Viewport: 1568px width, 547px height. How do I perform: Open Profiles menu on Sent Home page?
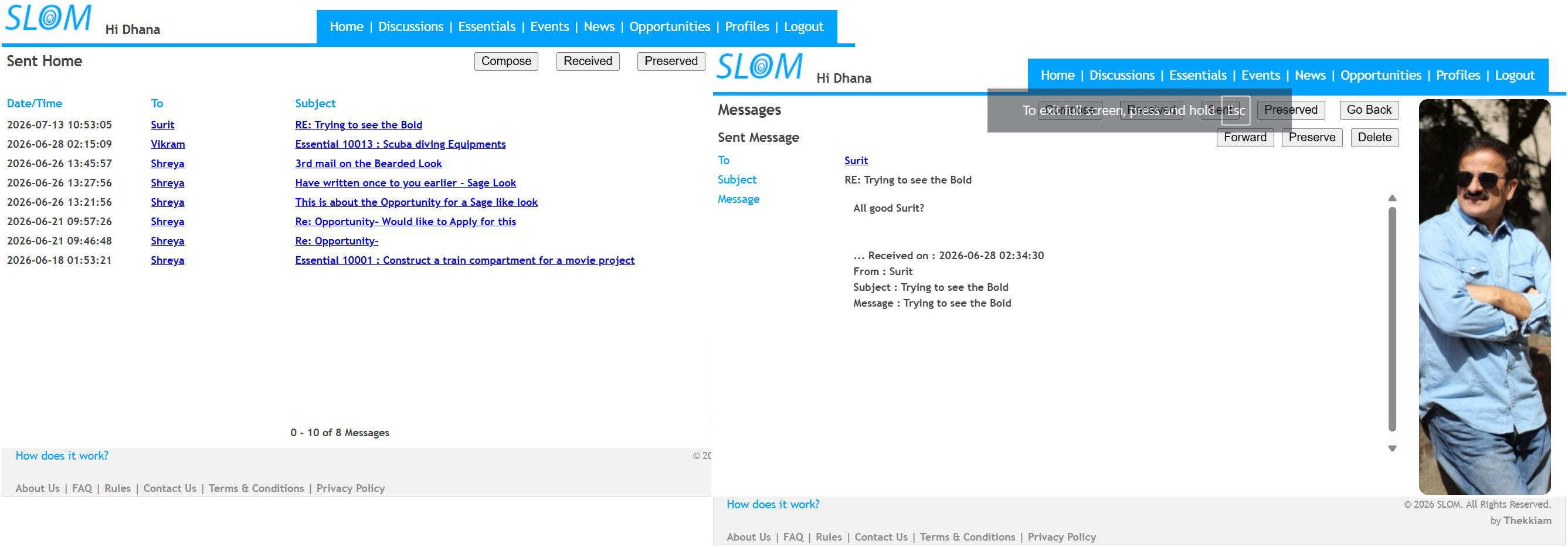(747, 27)
